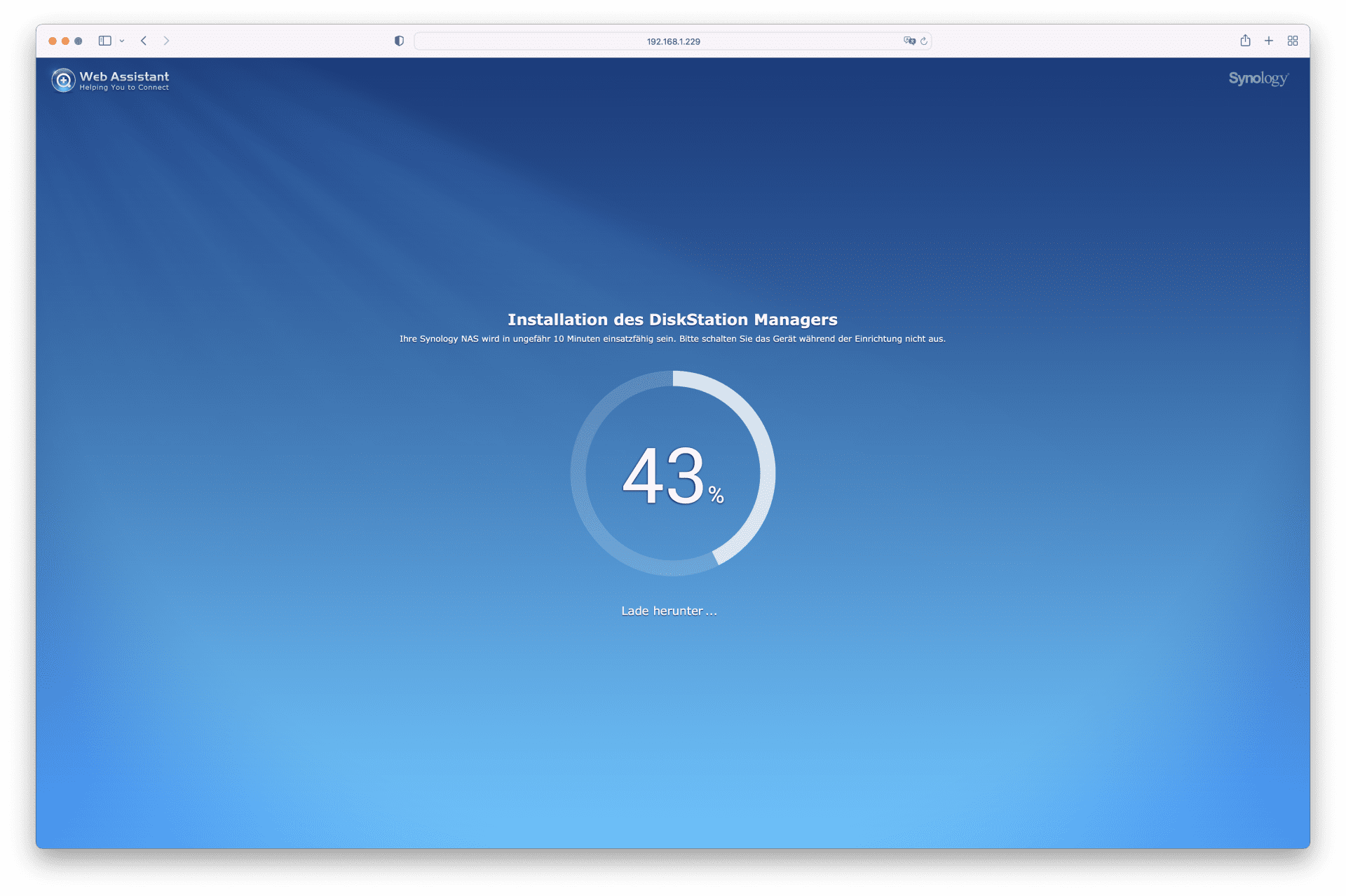Click the third window control button
Screen dimensions: 1346x896
(79, 41)
